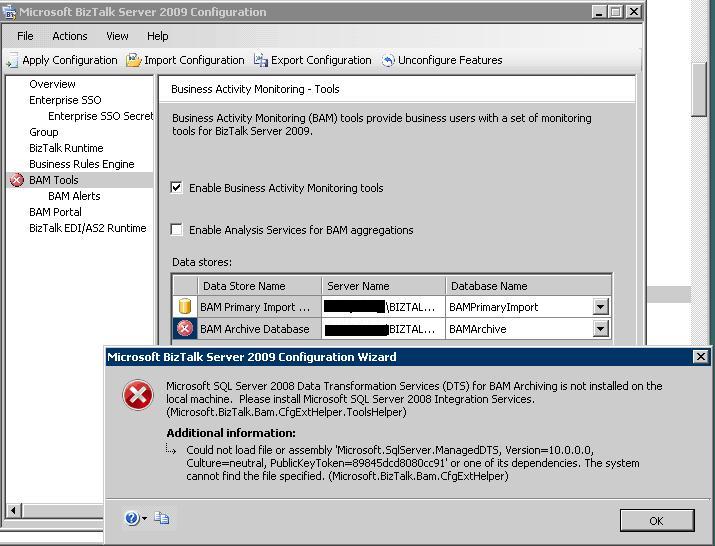Click the left arrow of the horizontal scrollbar
715x546 pixels.
point(14,510)
